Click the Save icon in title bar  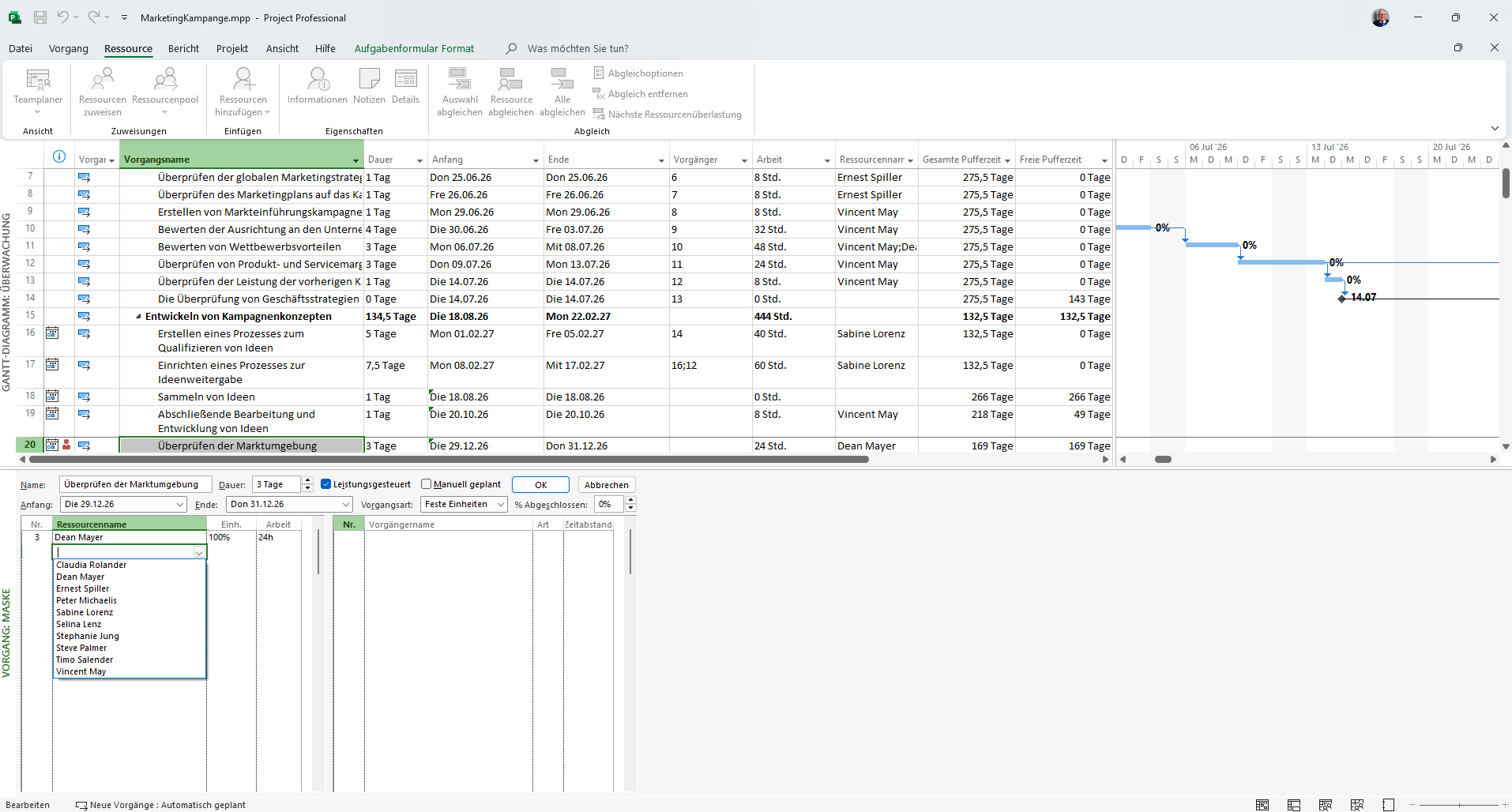[x=40, y=17]
